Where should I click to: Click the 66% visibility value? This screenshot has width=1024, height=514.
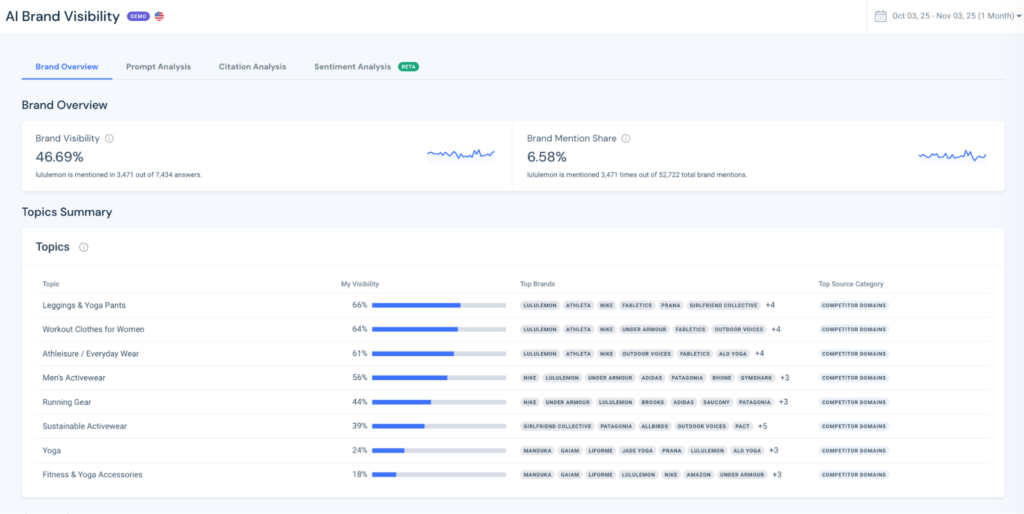tap(360, 305)
